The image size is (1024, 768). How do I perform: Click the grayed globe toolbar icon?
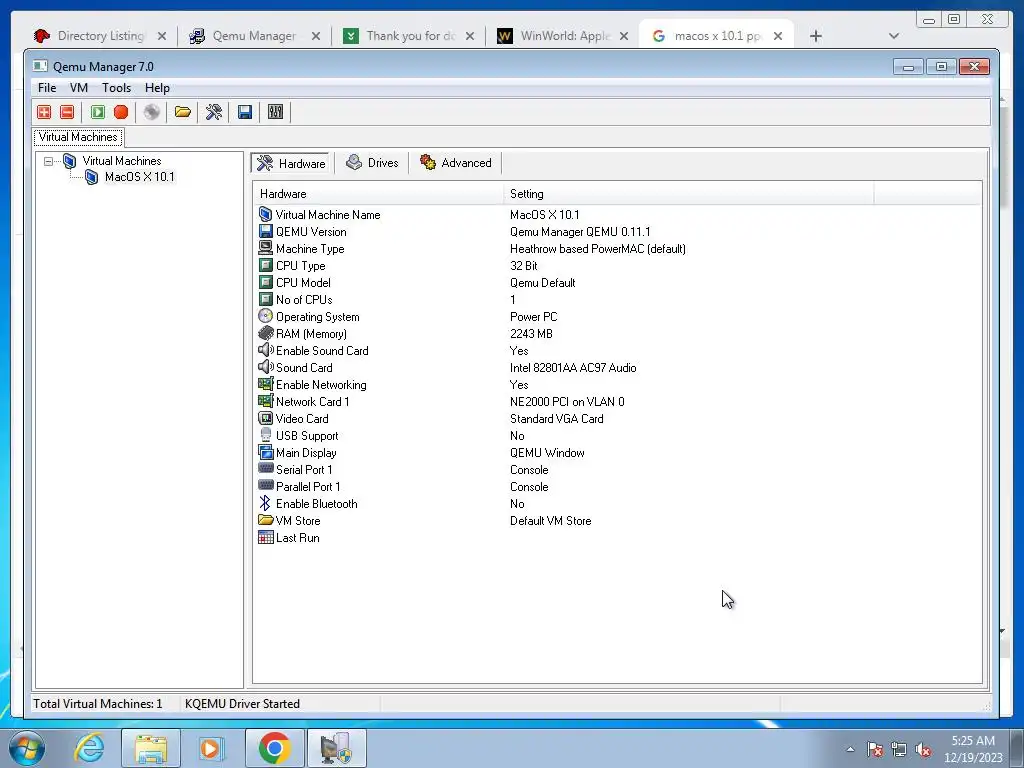click(152, 112)
